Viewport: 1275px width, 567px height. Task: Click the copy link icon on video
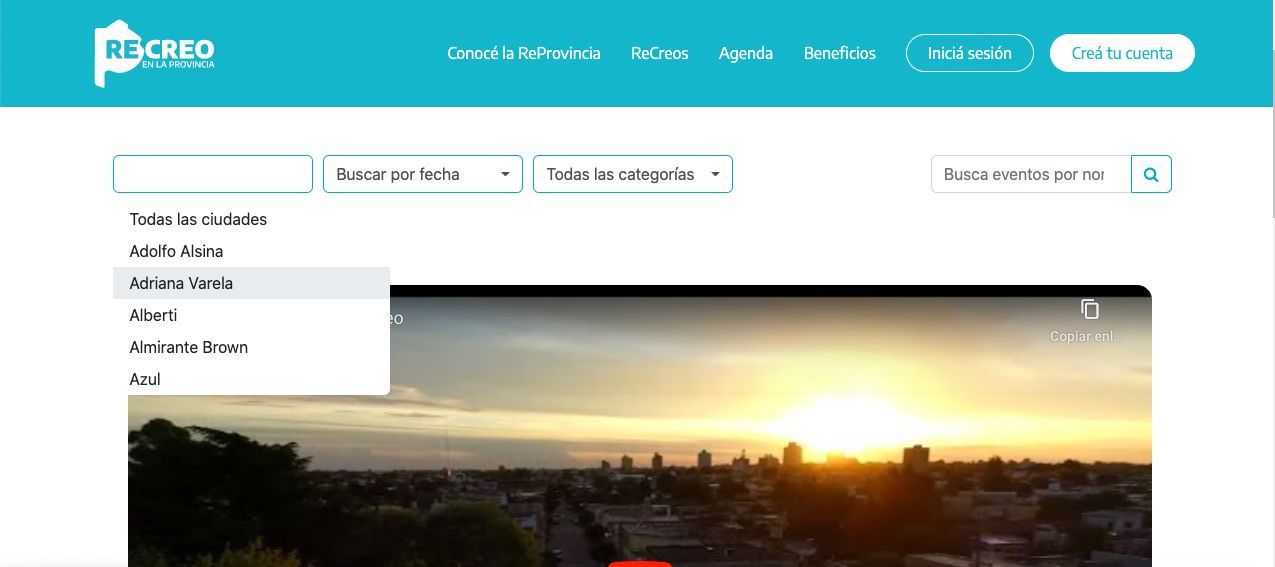tap(1089, 310)
